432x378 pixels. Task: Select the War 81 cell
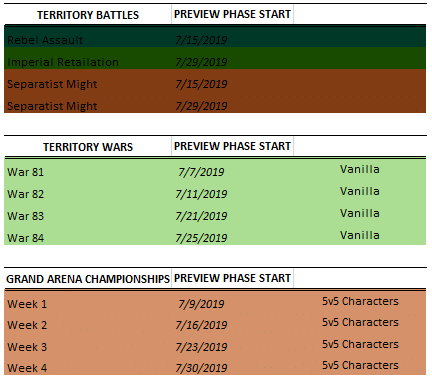26,172
